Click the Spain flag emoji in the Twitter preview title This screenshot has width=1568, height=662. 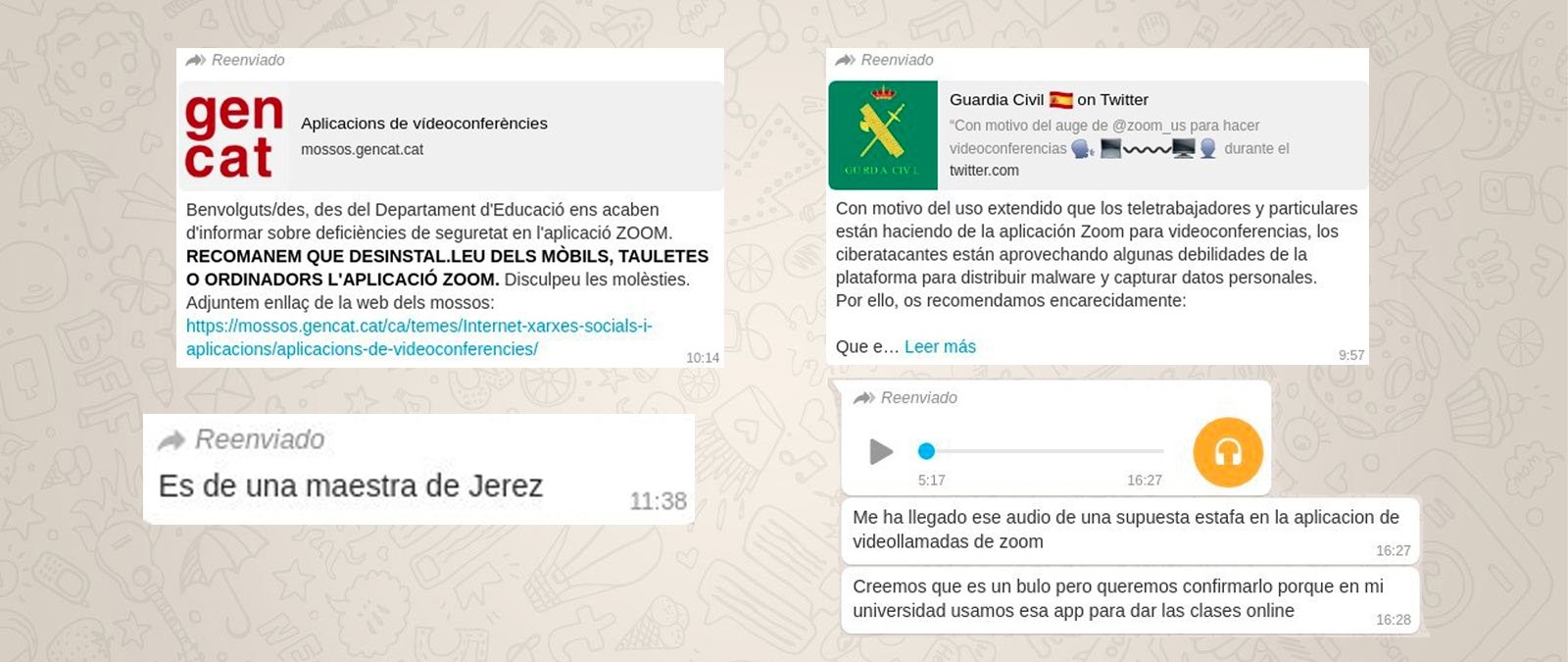[1060, 100]
